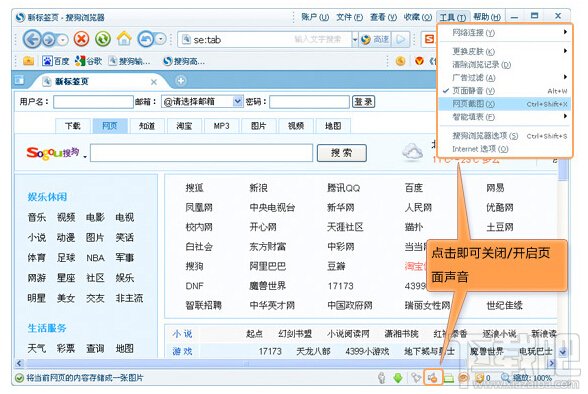This screenshot has height=394, width=588.
Task: Open the forward history dropdown arrow
Action: click(63, 39)
